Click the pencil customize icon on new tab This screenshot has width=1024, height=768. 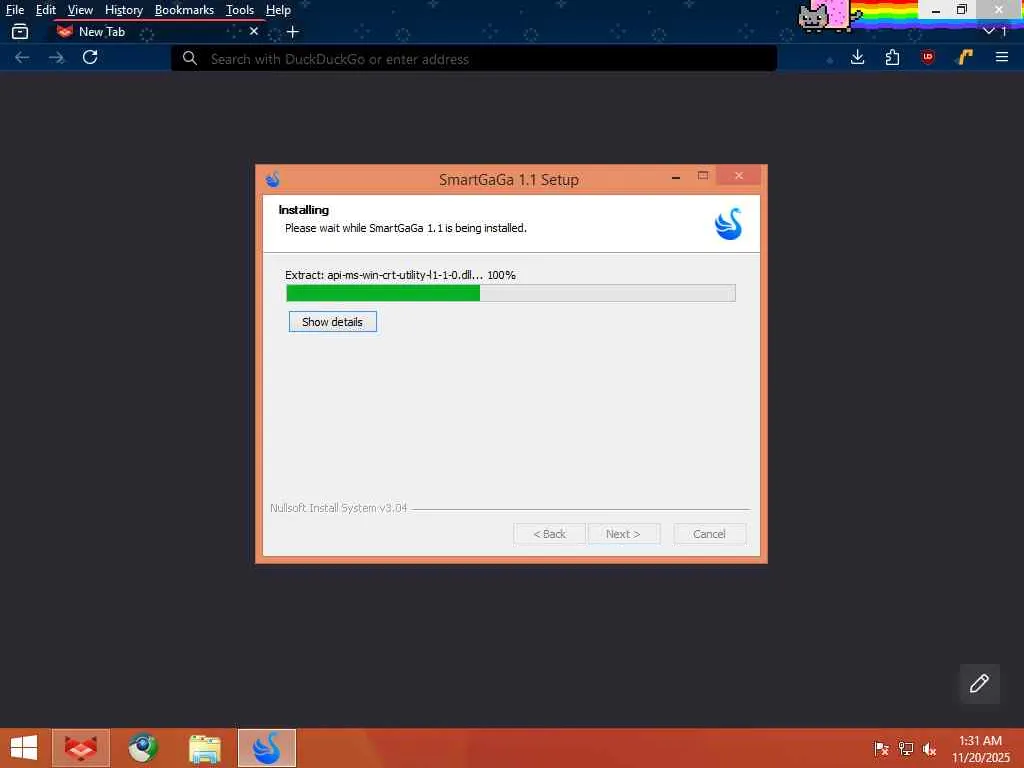(x=979, y=684)
